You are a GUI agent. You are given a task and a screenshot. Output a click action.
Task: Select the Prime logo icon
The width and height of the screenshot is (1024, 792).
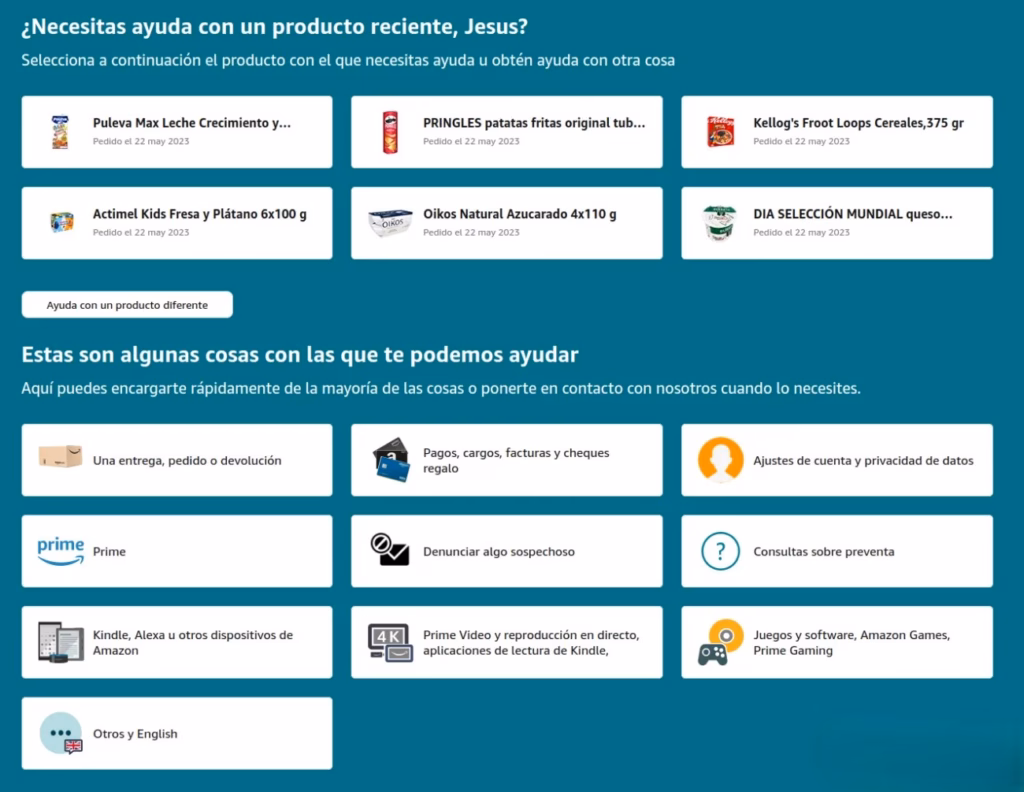(61, 551)
